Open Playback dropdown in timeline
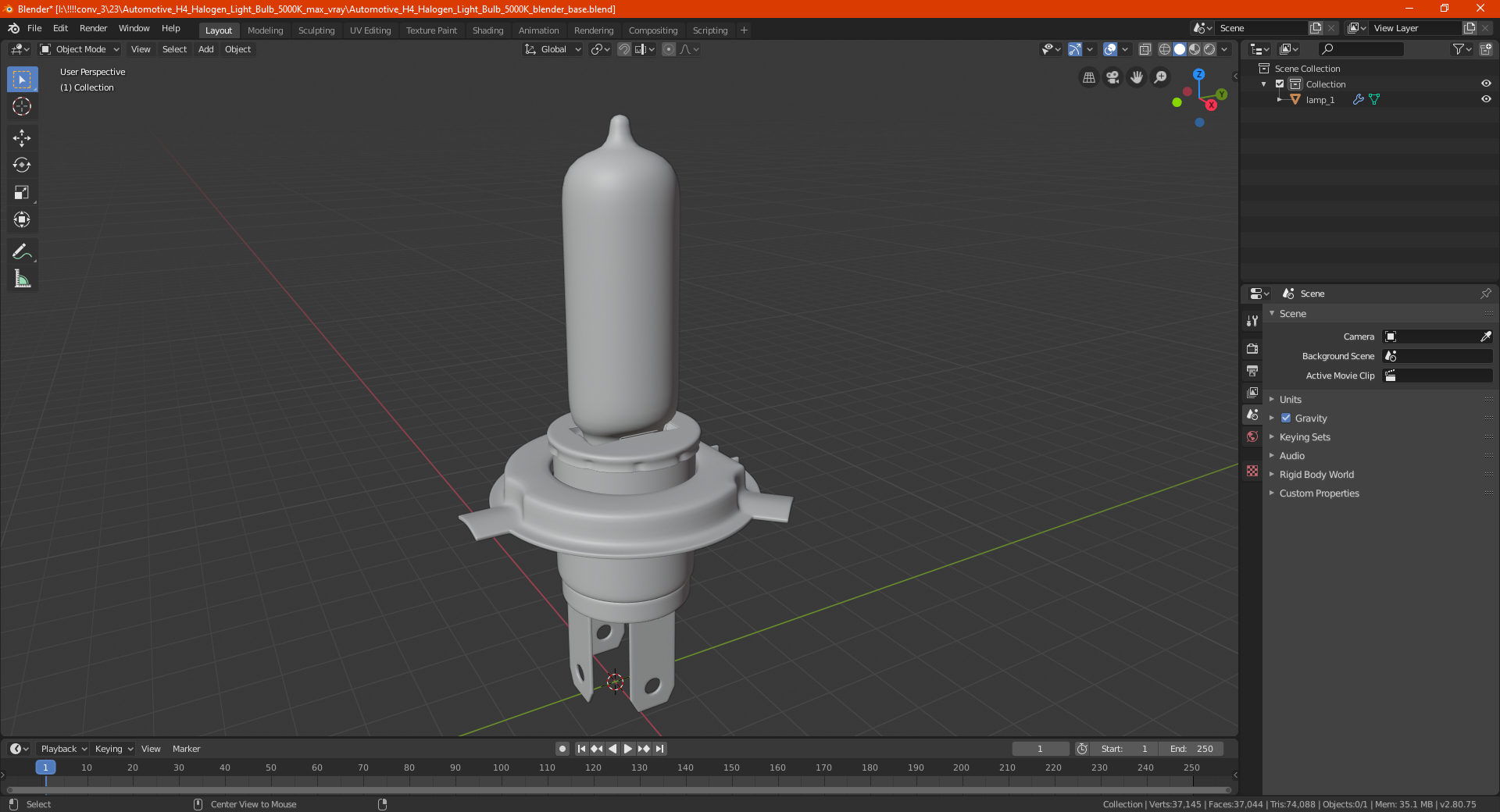The width and height of the screenshot is (1500, 812). pyautogui.click(x=63, y=749)
